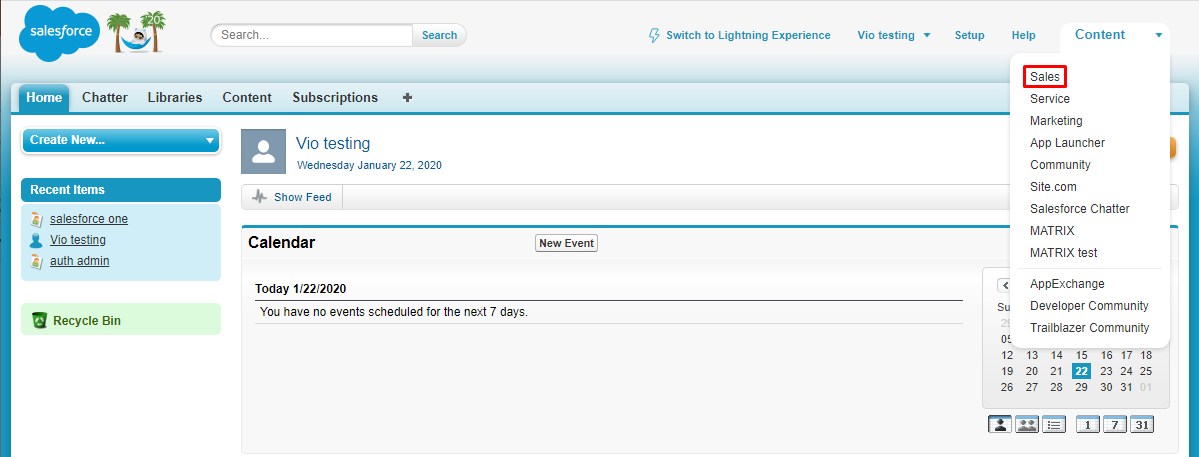Open AppExchange from the app menu
1199x457 pixels.
(1067, 284)
